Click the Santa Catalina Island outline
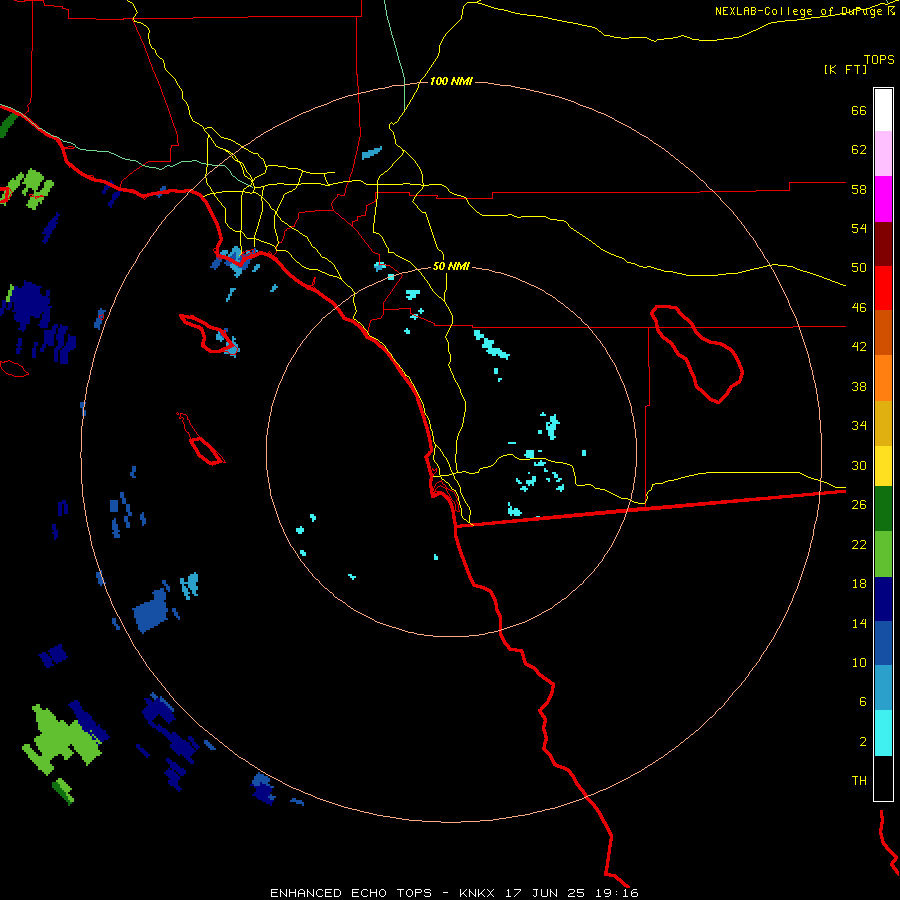900x900 pixels. pos(210,334)
